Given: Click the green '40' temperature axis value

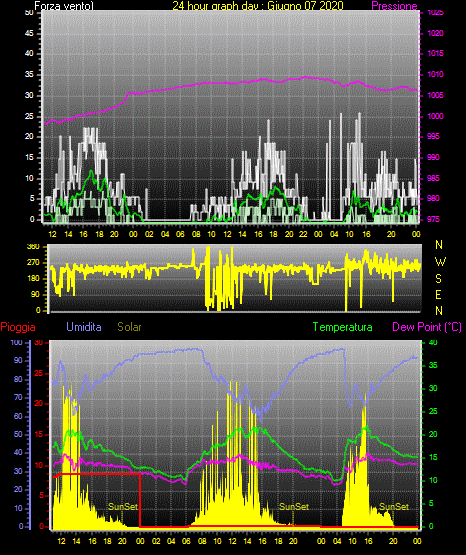Looking at the screenshot, I should (x=433, y=343).
